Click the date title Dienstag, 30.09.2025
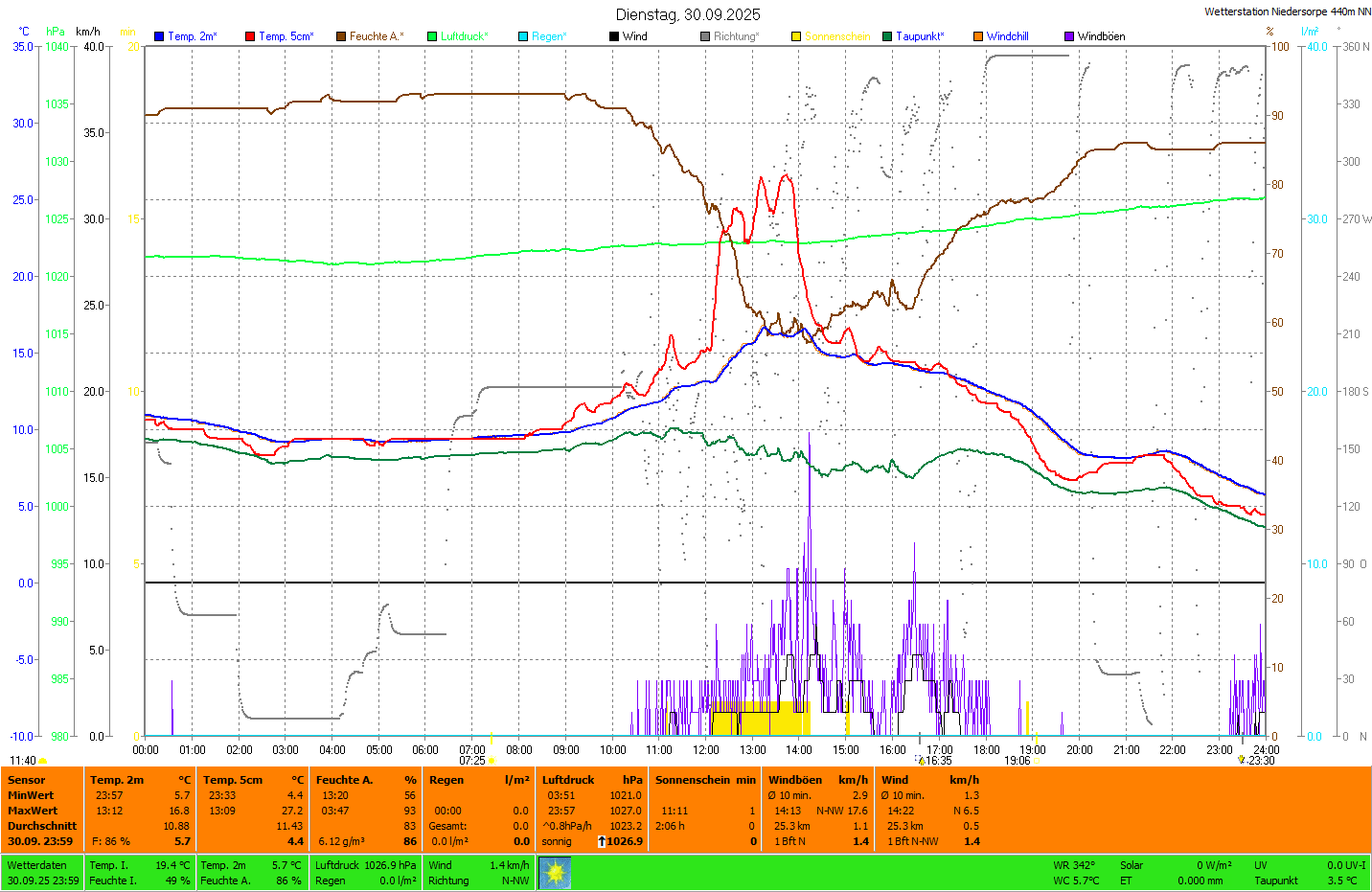Screen dimensions: 1372x892 pos(687,14)
